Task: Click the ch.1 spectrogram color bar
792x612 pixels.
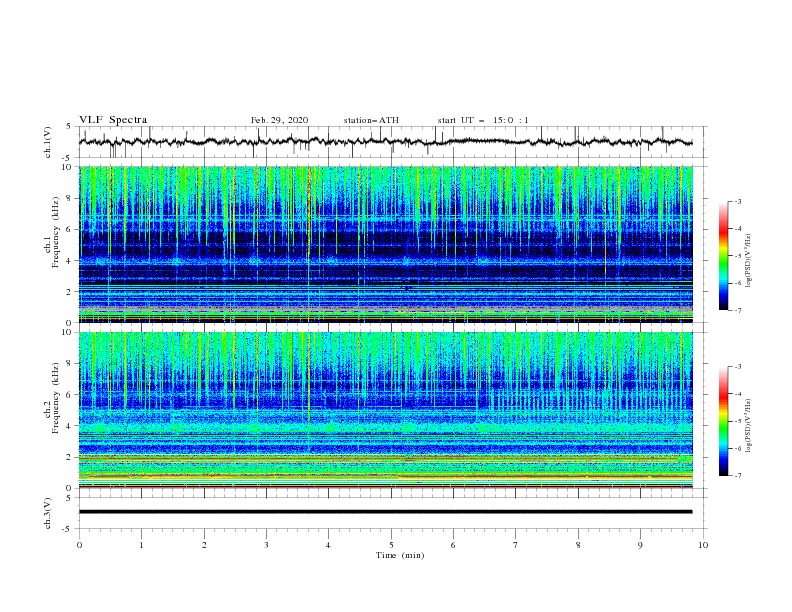Action: [724, 256]
